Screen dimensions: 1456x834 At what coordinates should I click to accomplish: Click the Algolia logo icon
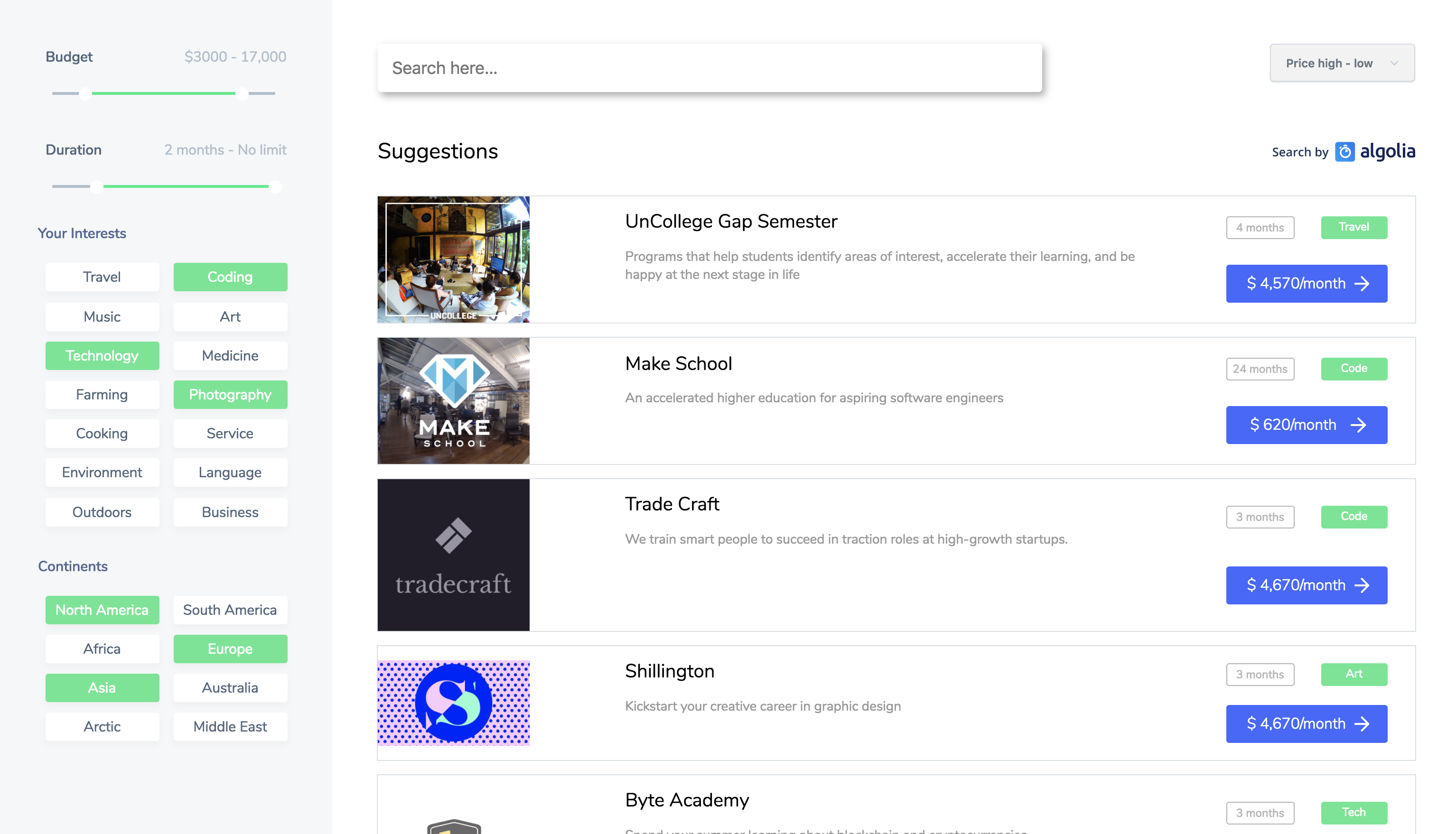1344,151
